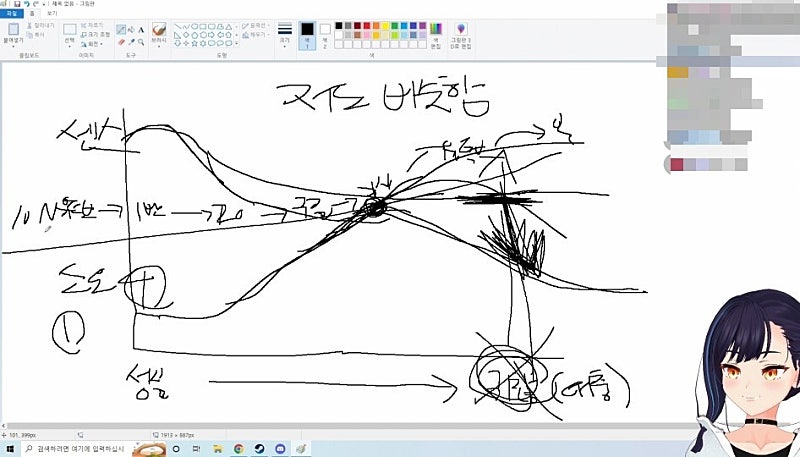The image size is (800, 457).
Task: Click the Save icon in quick access toolbar
Action: [17, 4]
